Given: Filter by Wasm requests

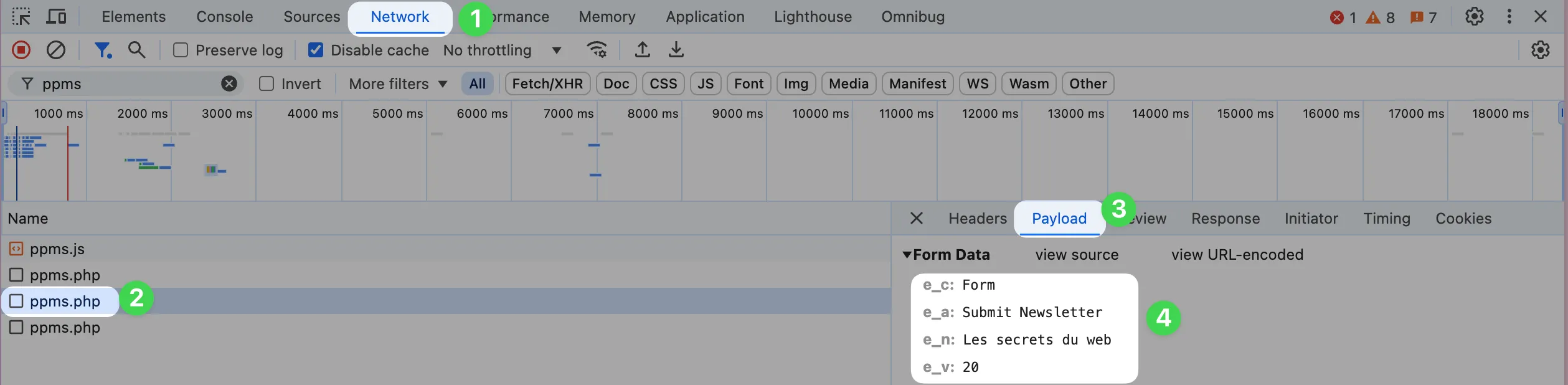Looking at the screenshot, I should click(1029, 83).
